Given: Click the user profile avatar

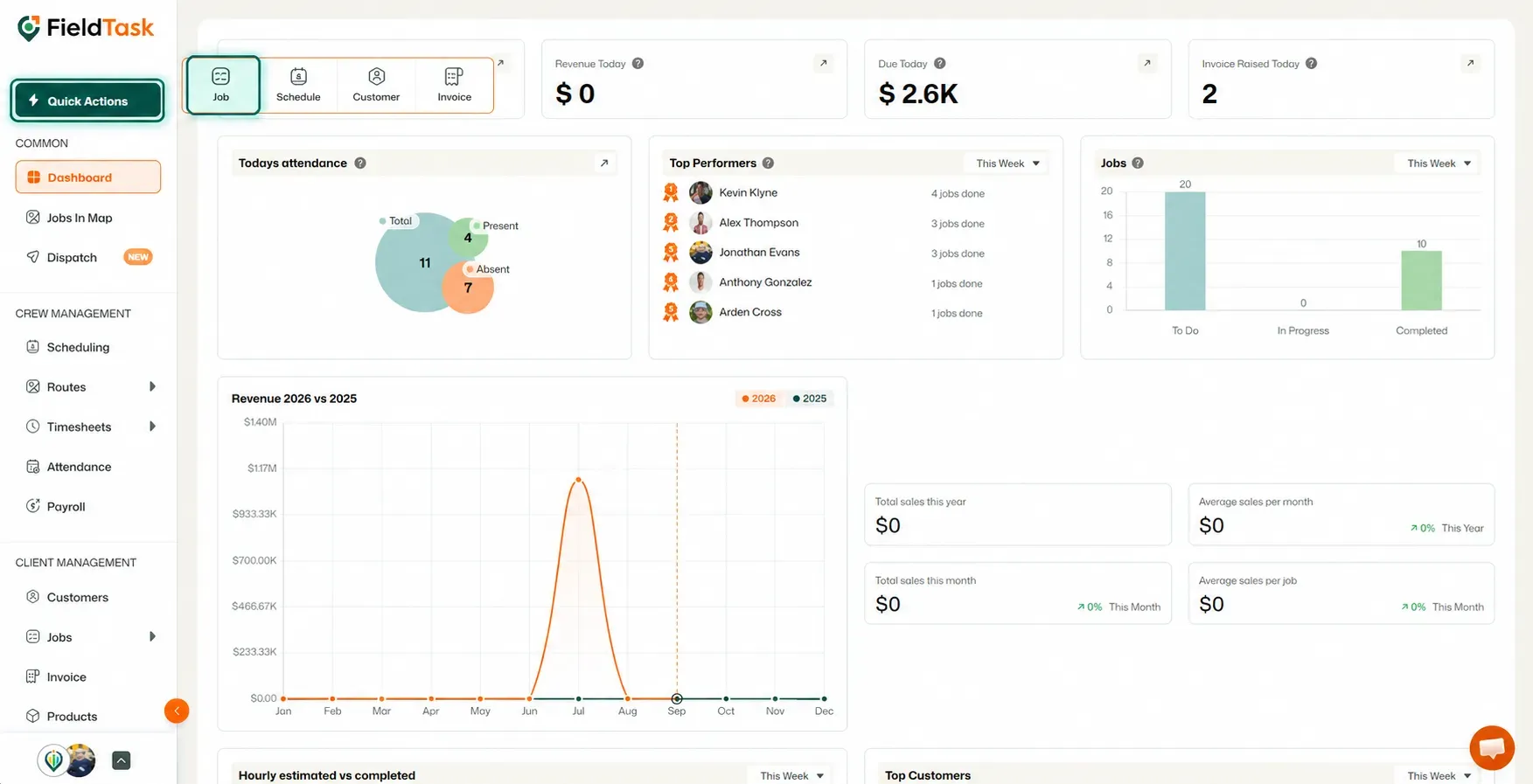Looking at the screenshot, I should coord(80,760).
